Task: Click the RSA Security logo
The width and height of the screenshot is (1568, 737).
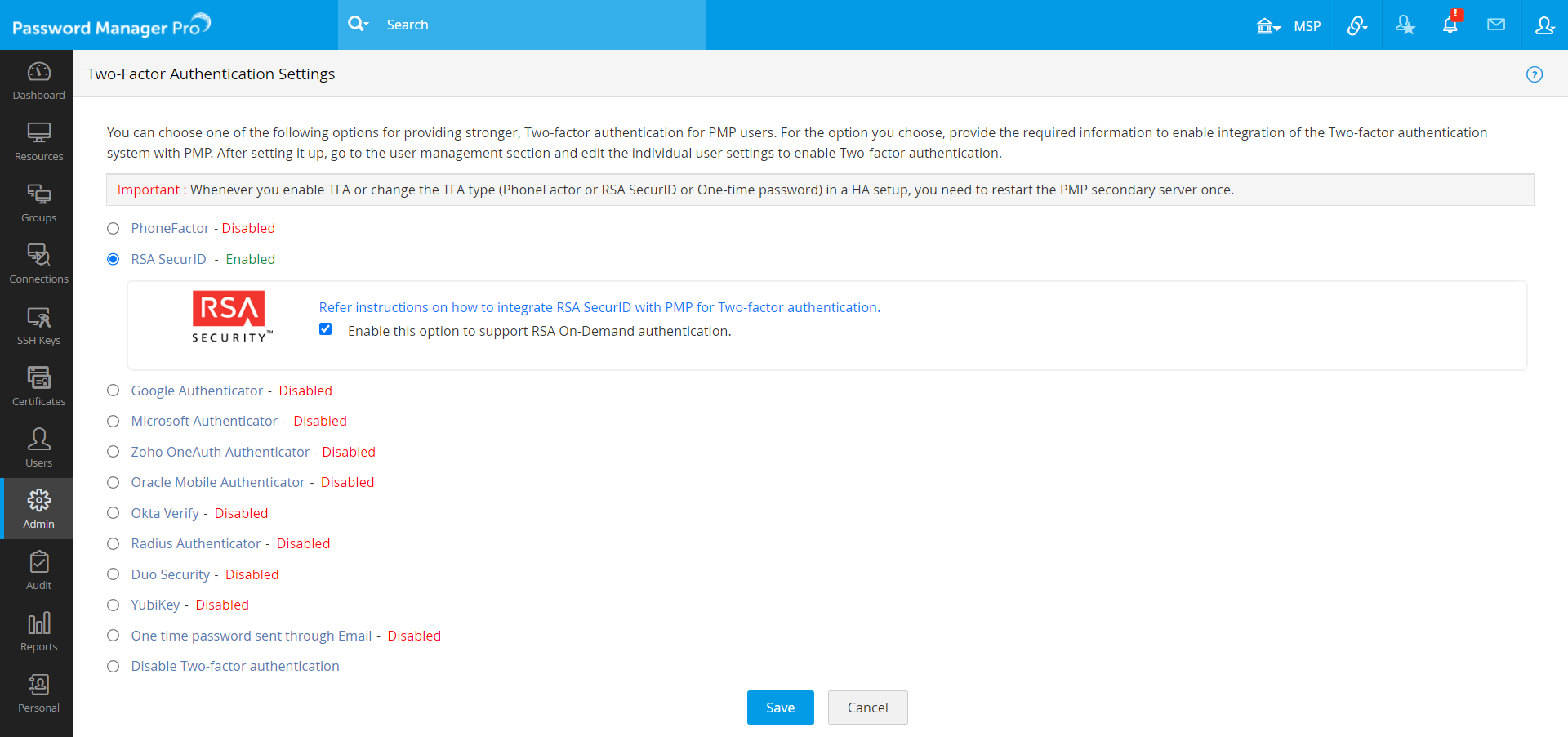Action: 232,316
